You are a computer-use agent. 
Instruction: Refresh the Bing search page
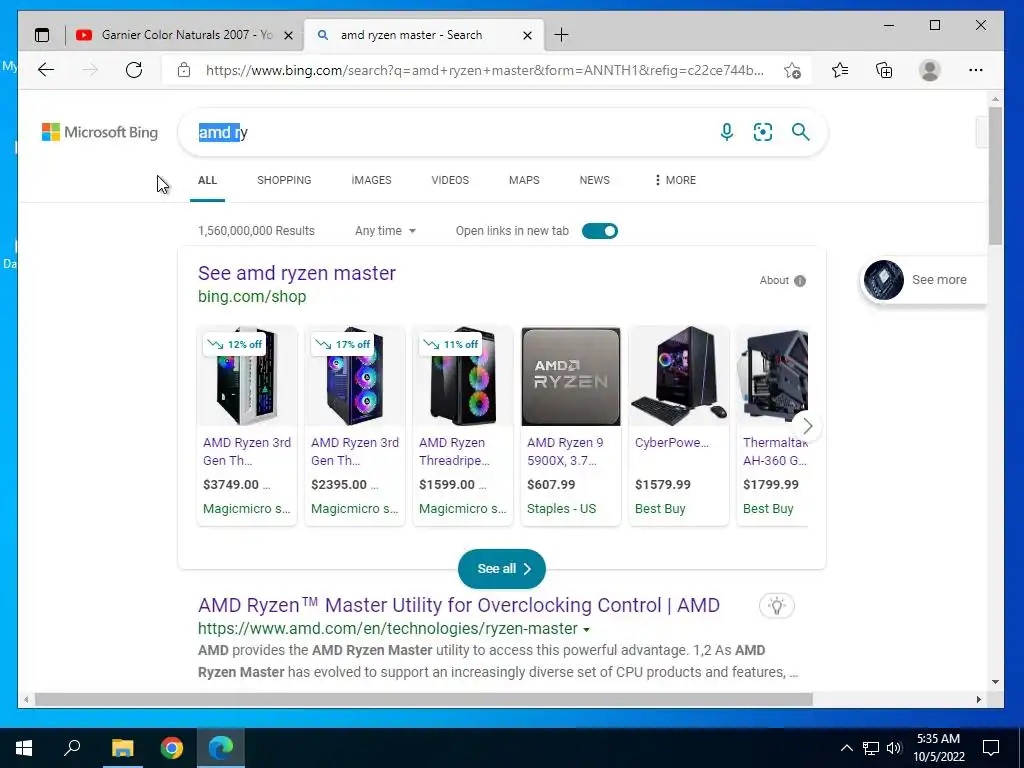pos(134,70)
